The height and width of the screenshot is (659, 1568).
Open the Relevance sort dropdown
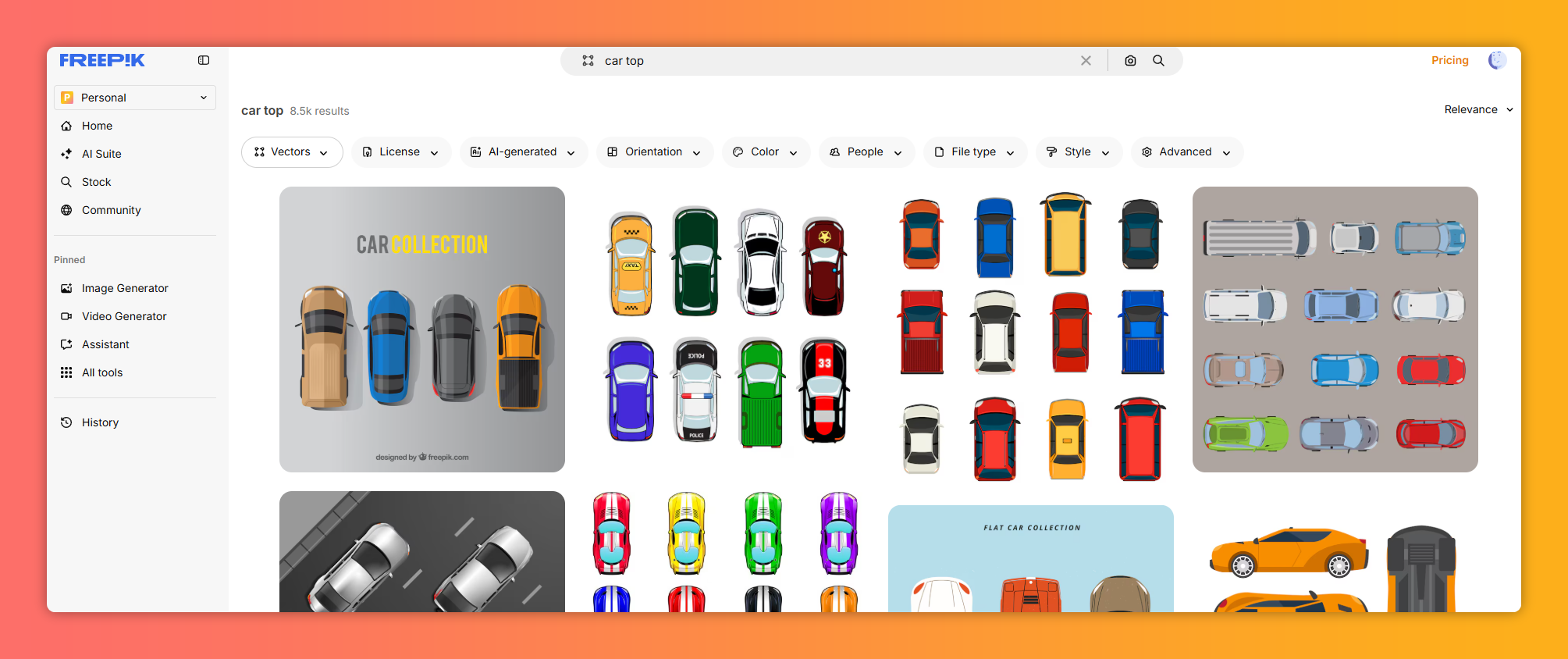1477,109
